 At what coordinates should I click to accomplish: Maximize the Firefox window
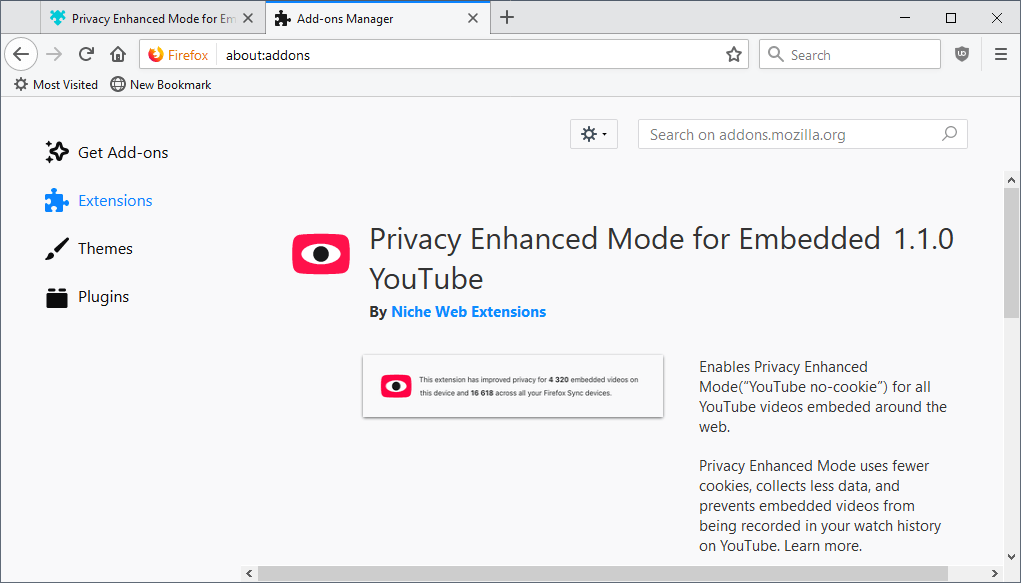click(x=951, y=18)
